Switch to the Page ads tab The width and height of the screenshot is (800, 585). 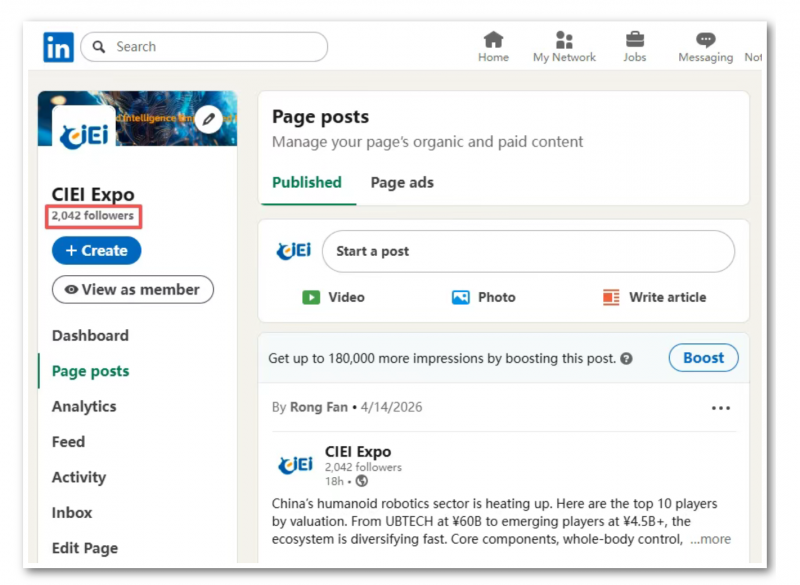(402, 182)
